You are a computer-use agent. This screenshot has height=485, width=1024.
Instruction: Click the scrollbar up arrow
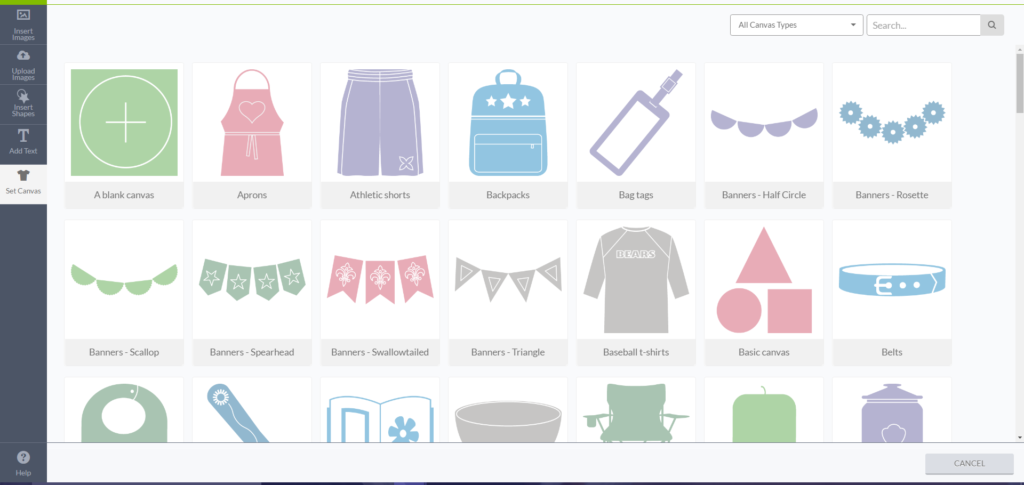tap(1019, 50)
